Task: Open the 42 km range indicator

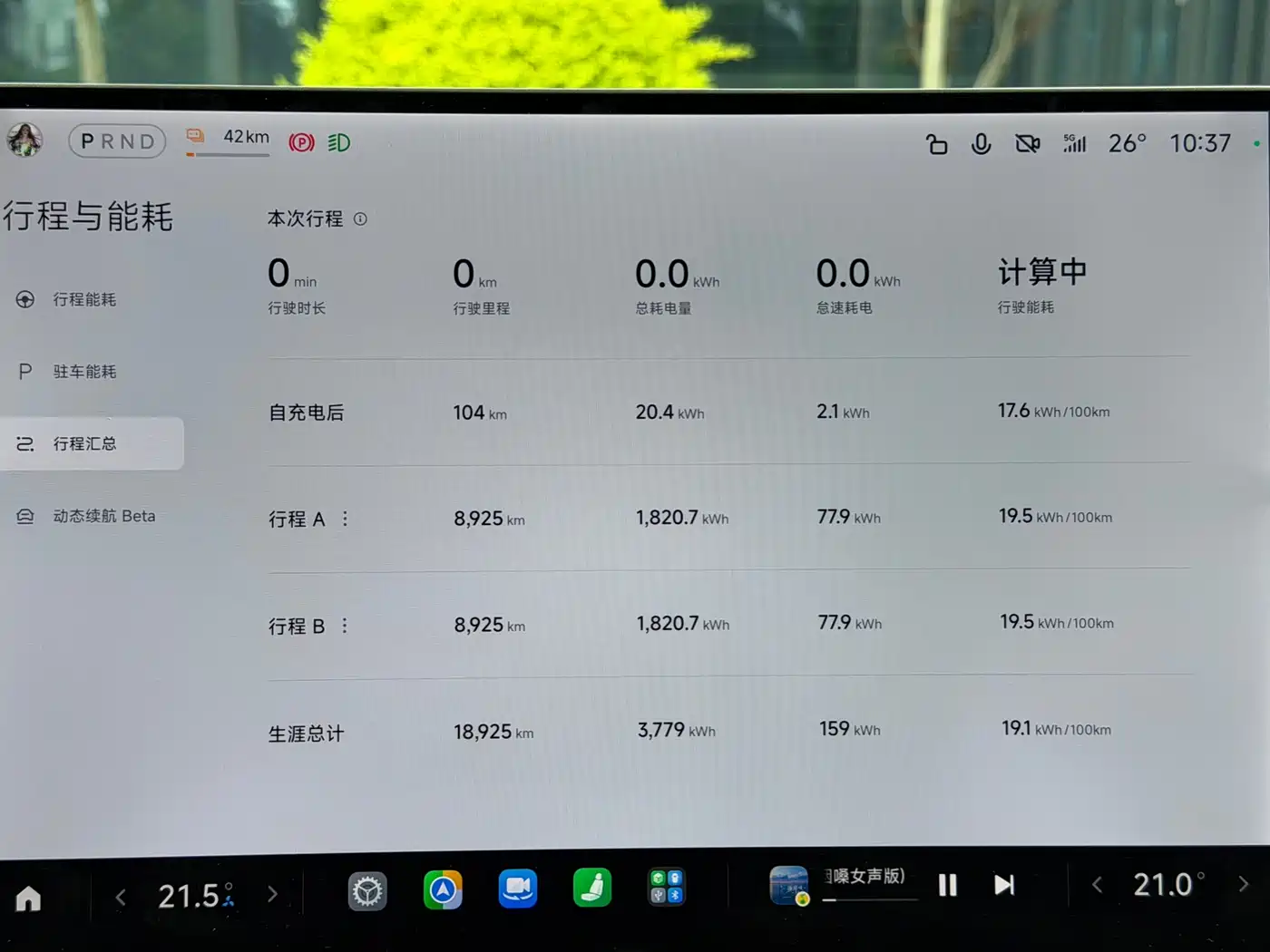Action: point(228,141)
